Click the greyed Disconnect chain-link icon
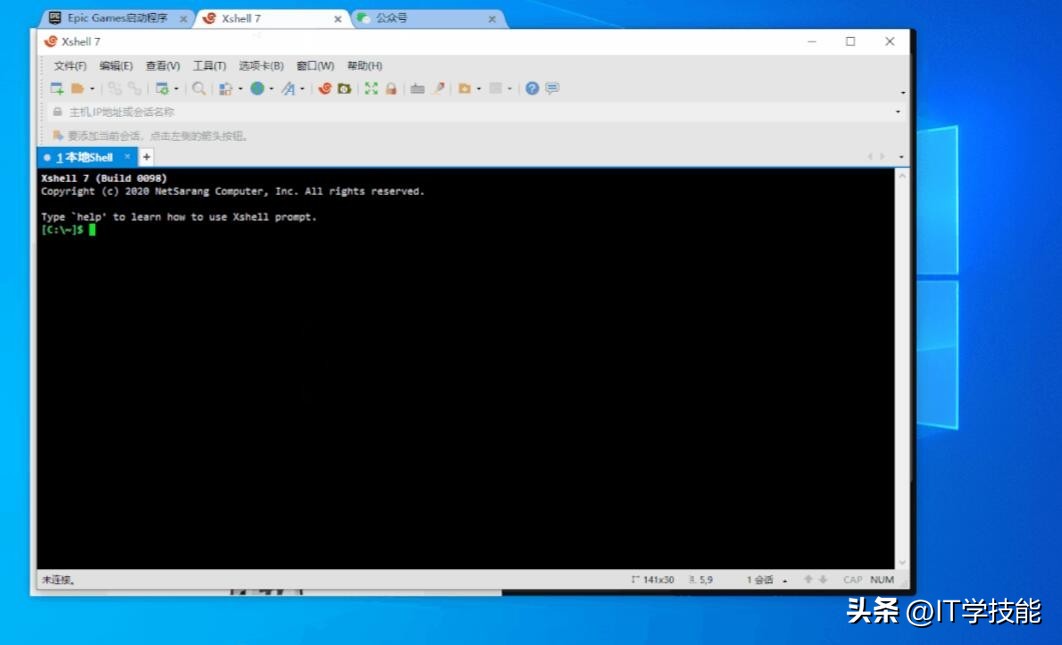The width and height of the screenshot is (1062, 645). pos(114,89)
